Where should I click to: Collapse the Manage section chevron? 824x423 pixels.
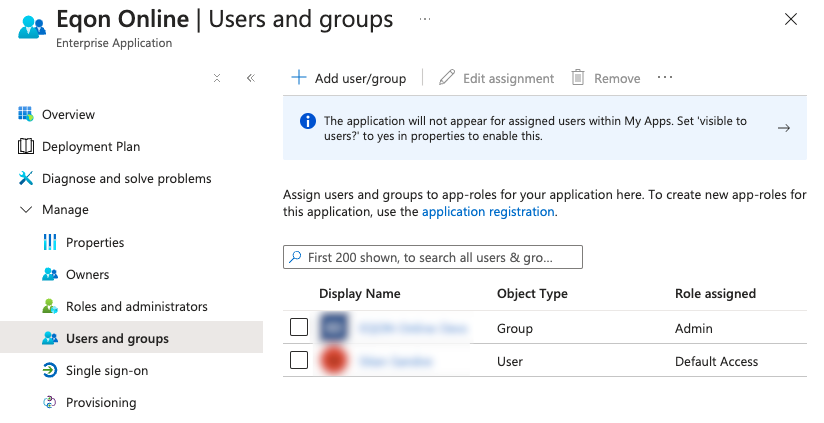[25, 210]
